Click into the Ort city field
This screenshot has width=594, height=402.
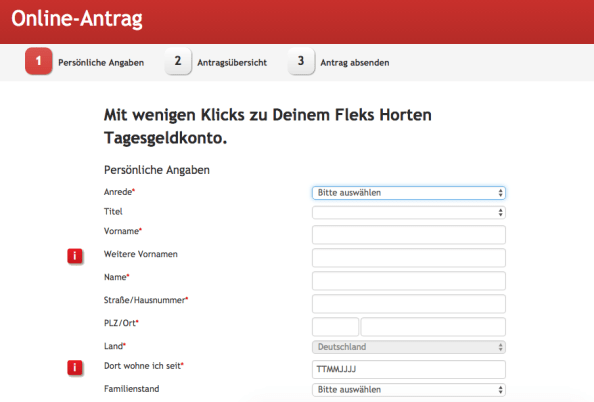[433, 327]
